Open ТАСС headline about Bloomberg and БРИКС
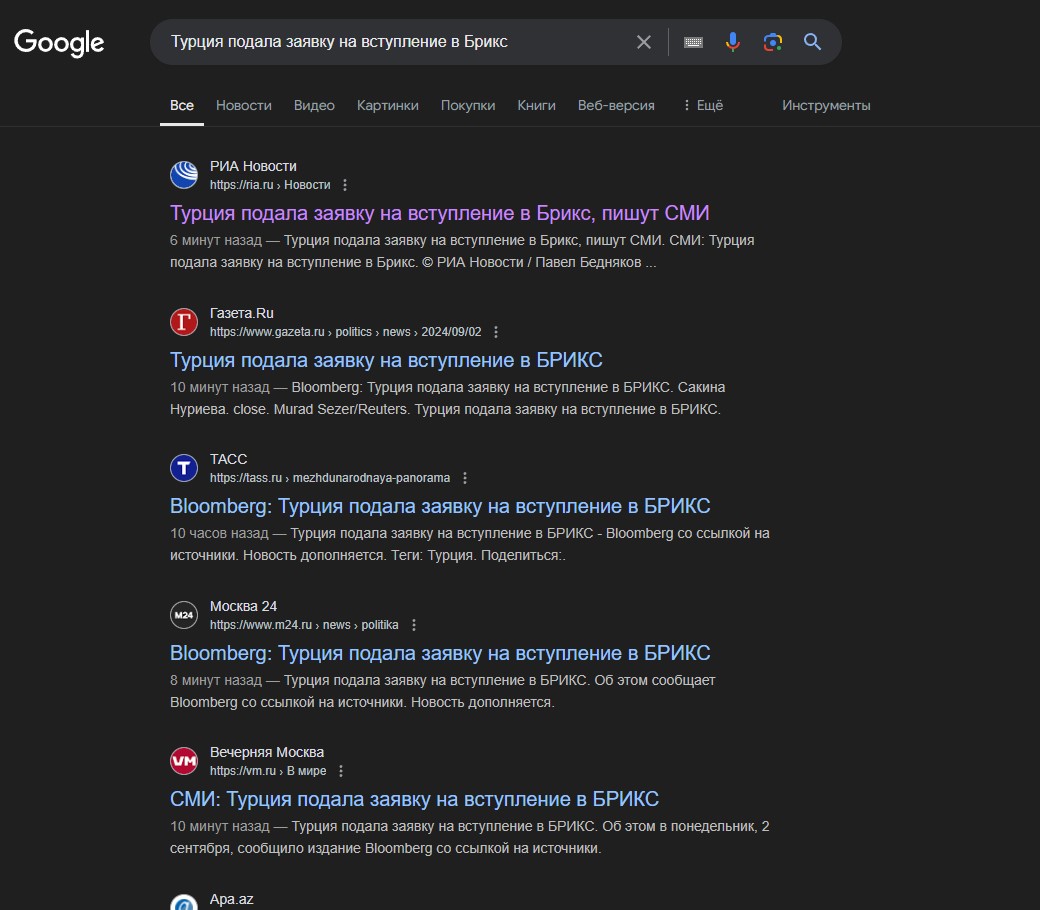 (440, 506)
